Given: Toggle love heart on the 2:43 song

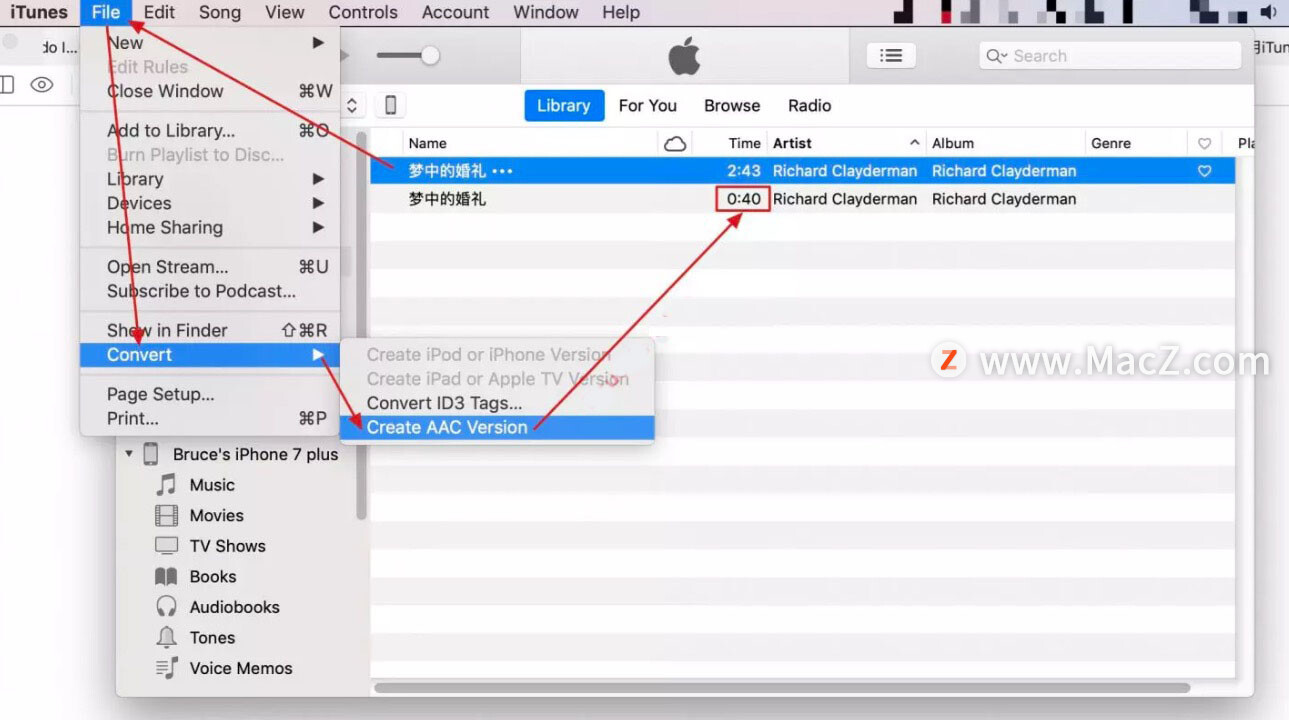Looking at the screenshot, I should [x=1204, y=171].
